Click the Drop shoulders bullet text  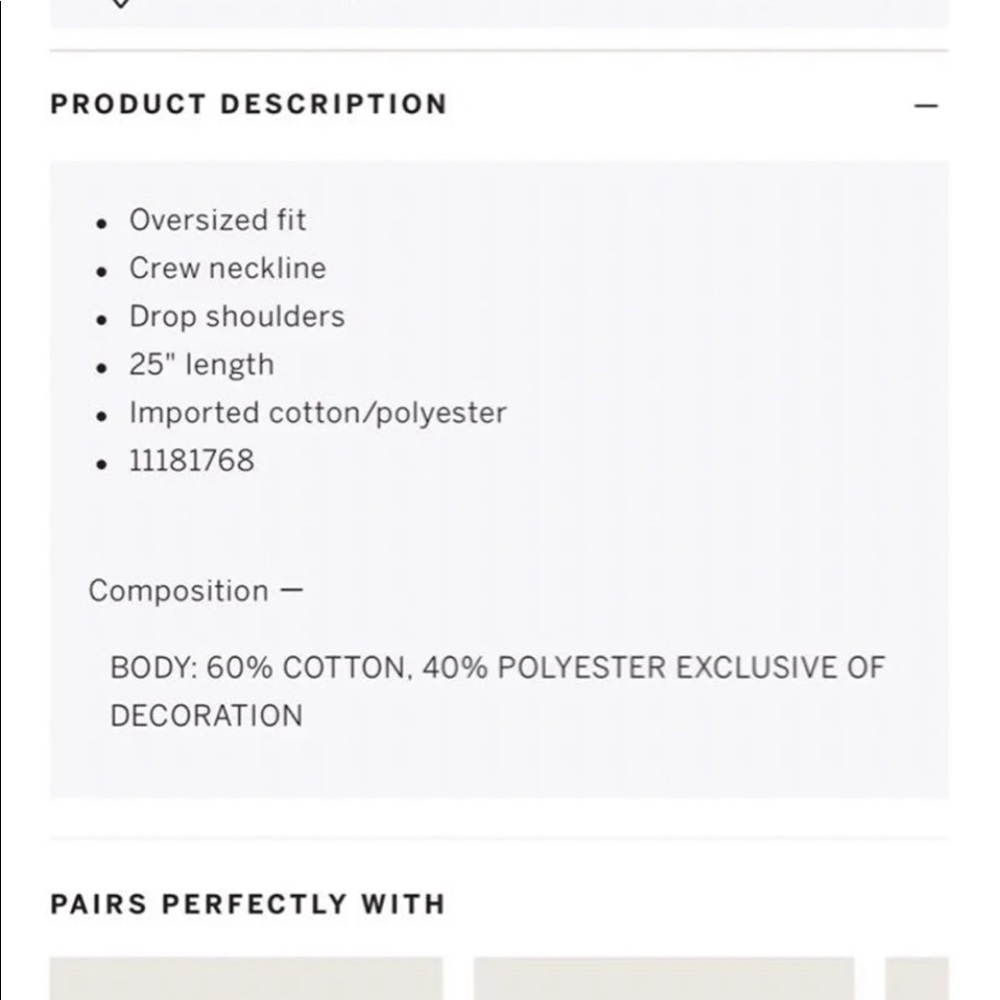click(236, 316)
